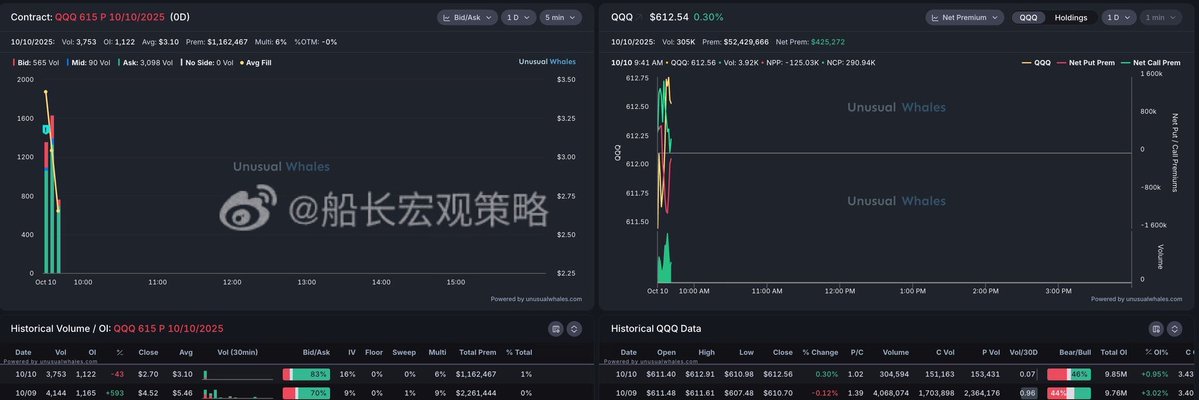Click export icon in Historical Volume / OI panel
The width and height of the screenshot is (1199, 400).
(x=556, y=329)
